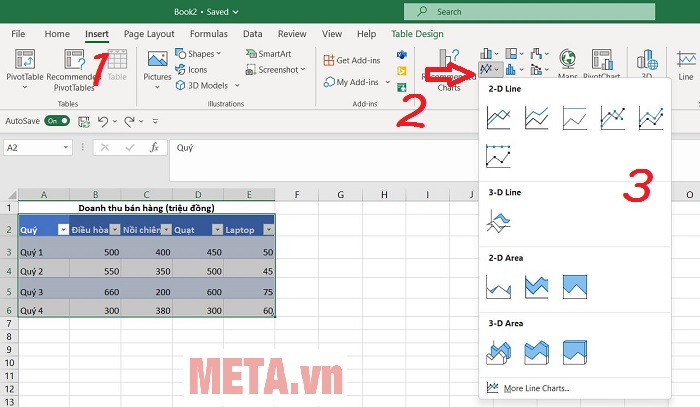Switch to the Data tab
700x407 pixels.
[x=253, y=34]
